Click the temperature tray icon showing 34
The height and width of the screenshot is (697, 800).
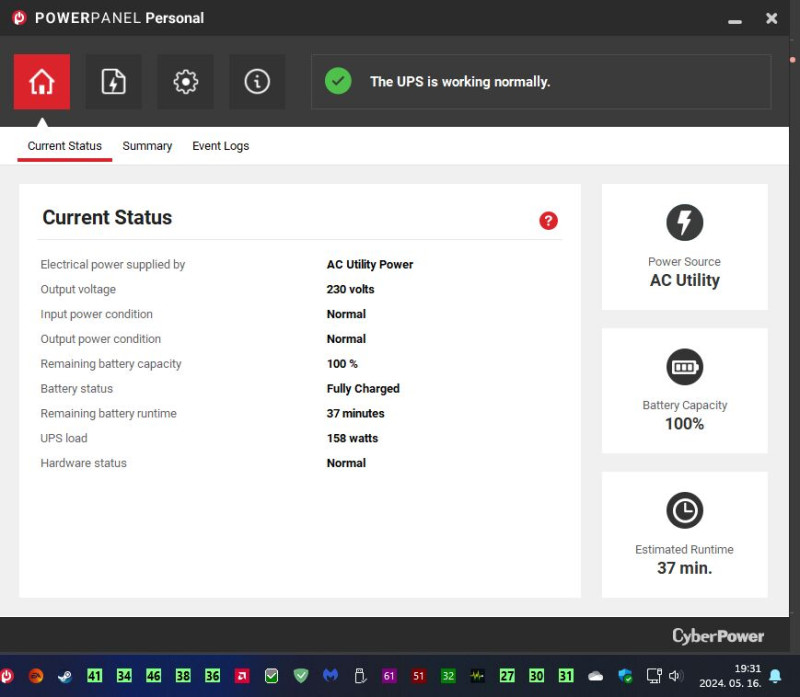(124, 676)
